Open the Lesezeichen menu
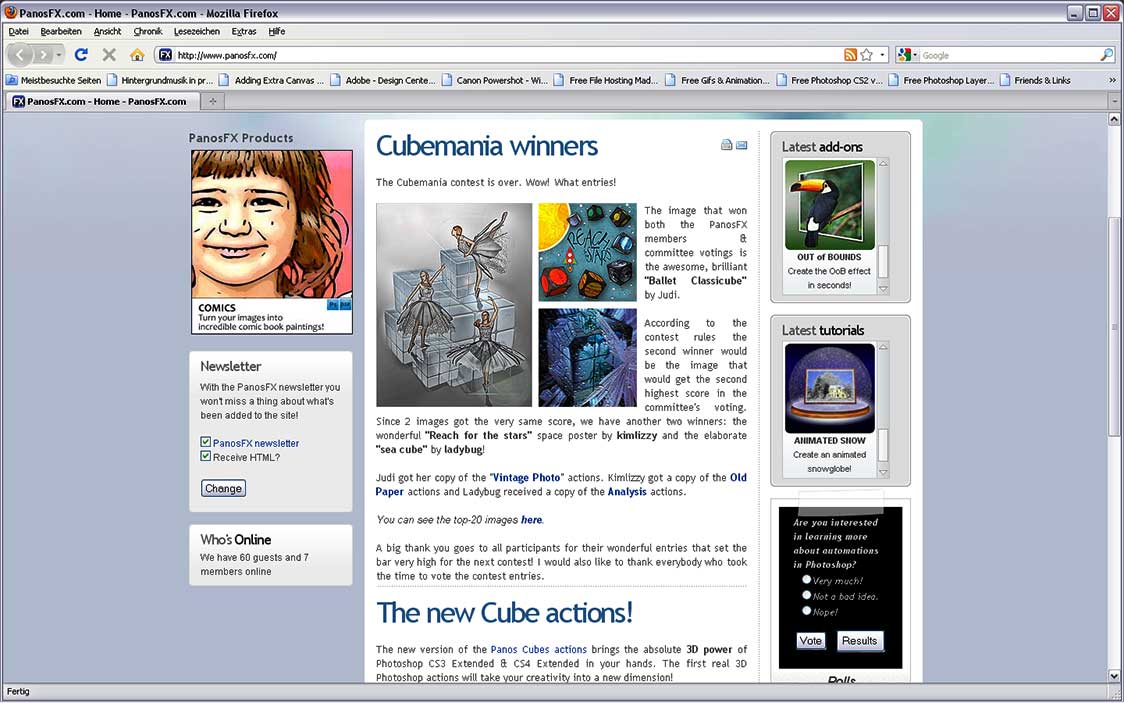The width and height of the screenshot is (1124, 703). (x=196, y=32)
